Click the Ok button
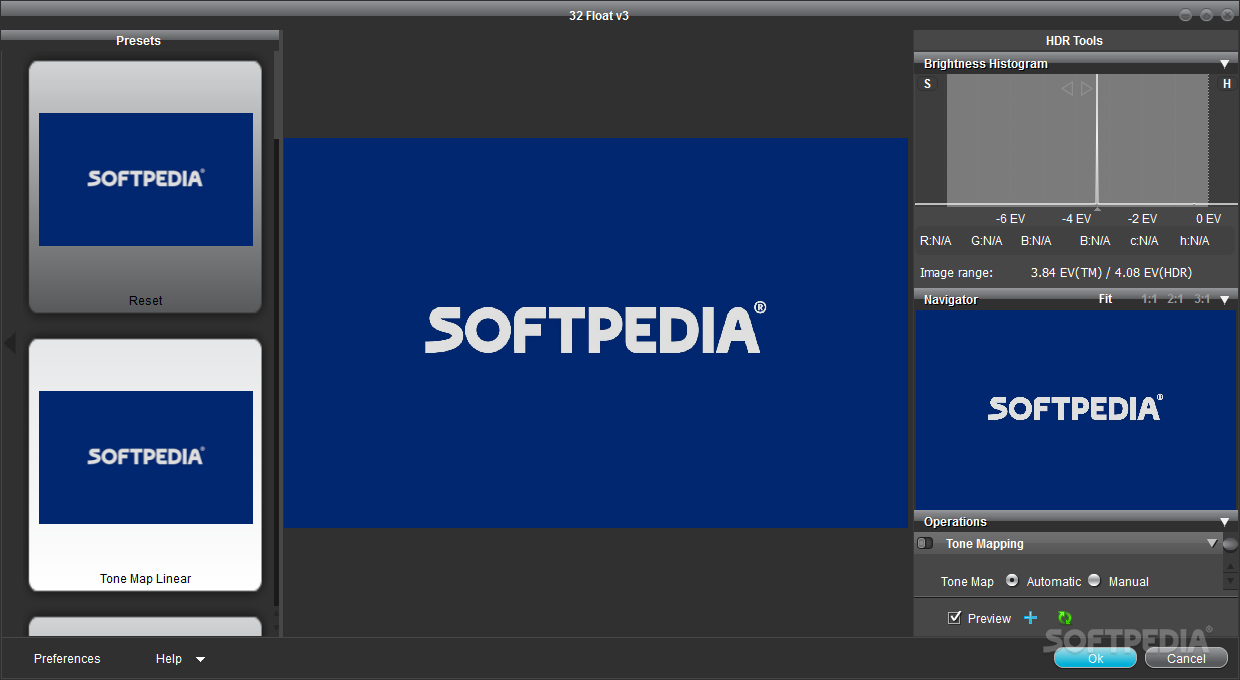 point(1095,658)
